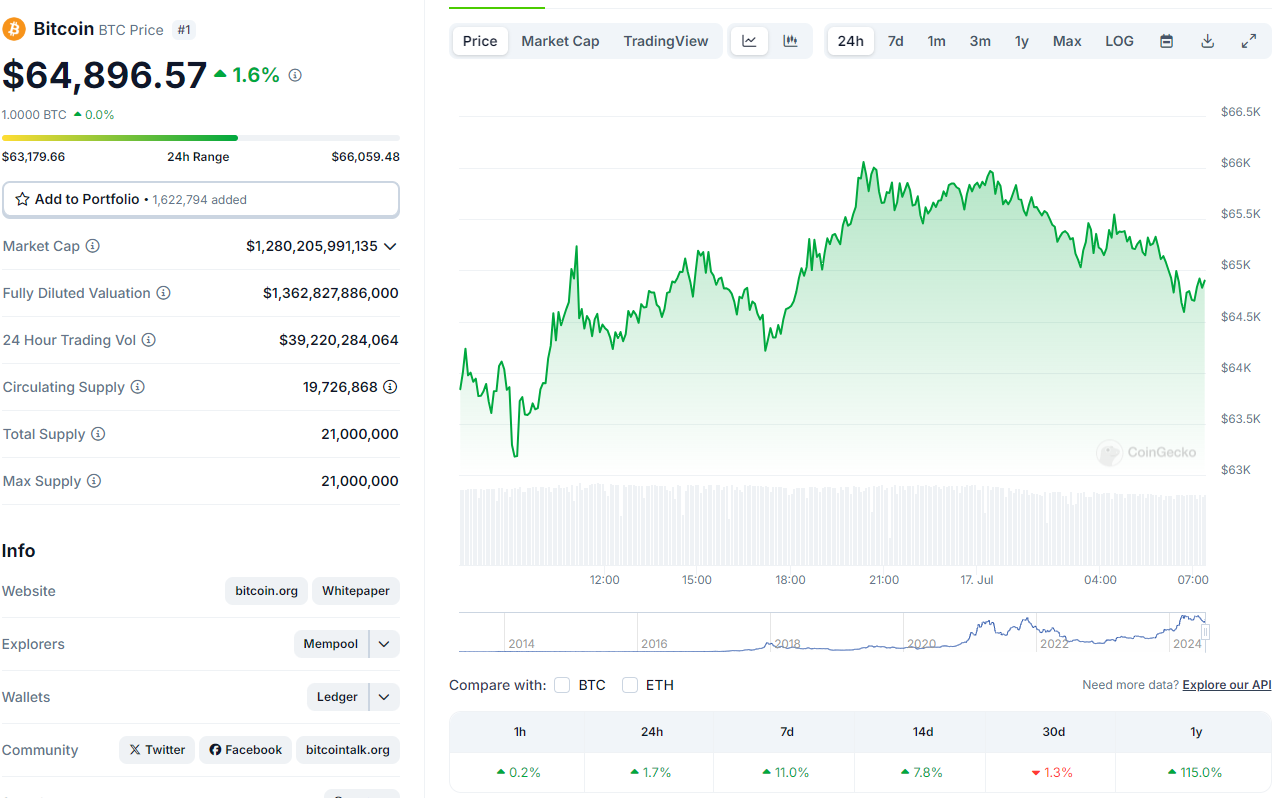Open bitcoin.org website link
Screen dimensions: 1280x798
point(267,591)
